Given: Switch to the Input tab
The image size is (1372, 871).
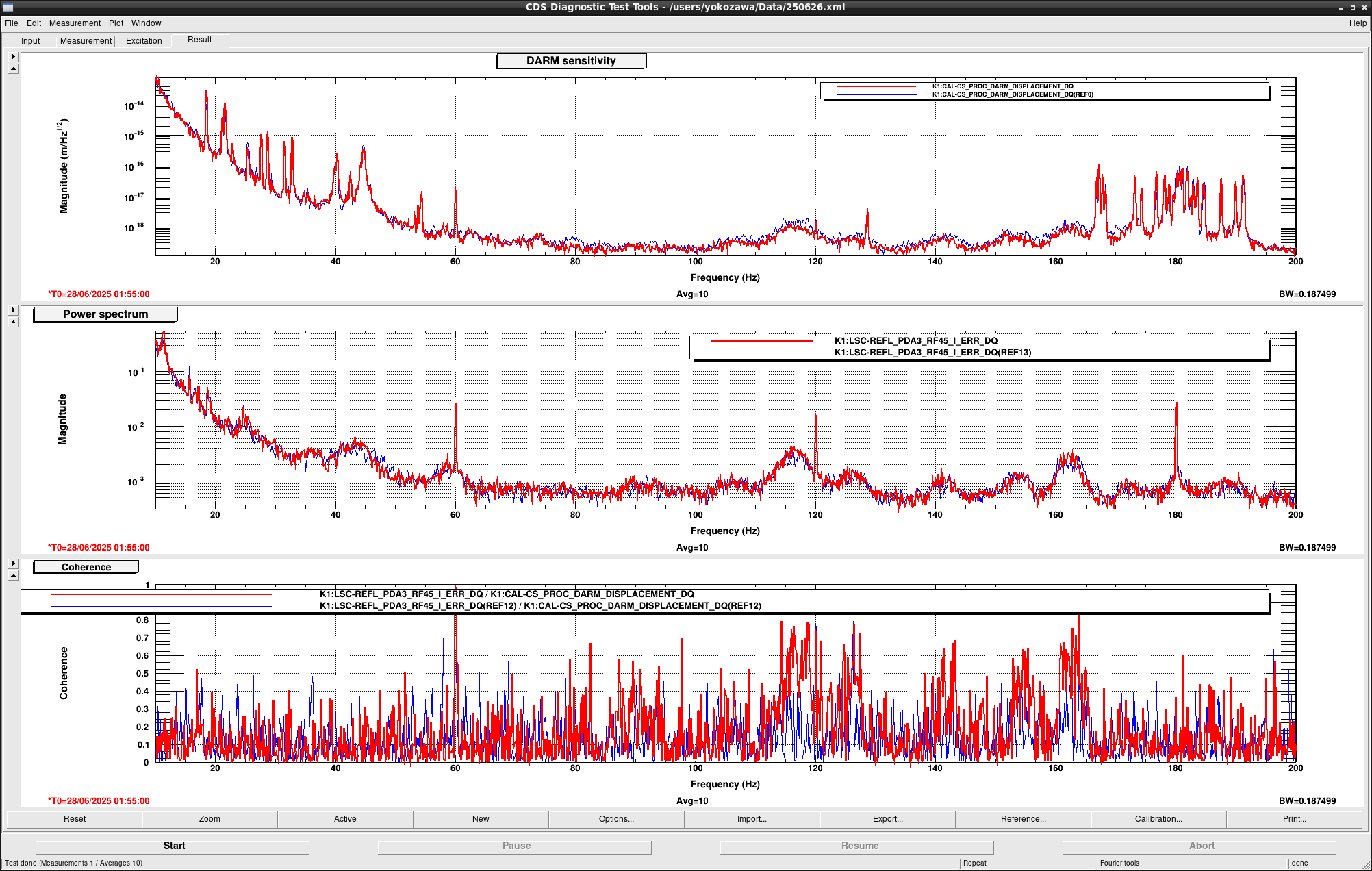Looking at the screenshot, I should [30, 41].
